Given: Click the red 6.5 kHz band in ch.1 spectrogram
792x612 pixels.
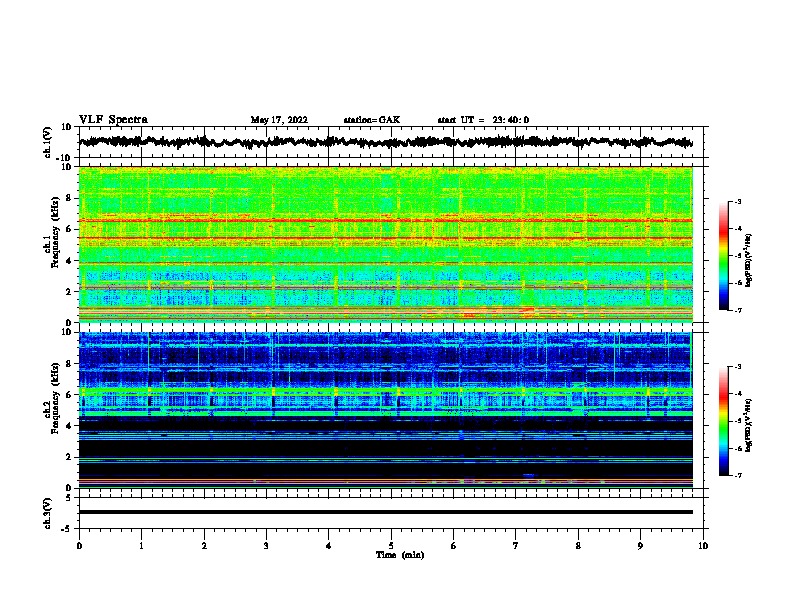Looking at the screenshot, I should 386,221.
